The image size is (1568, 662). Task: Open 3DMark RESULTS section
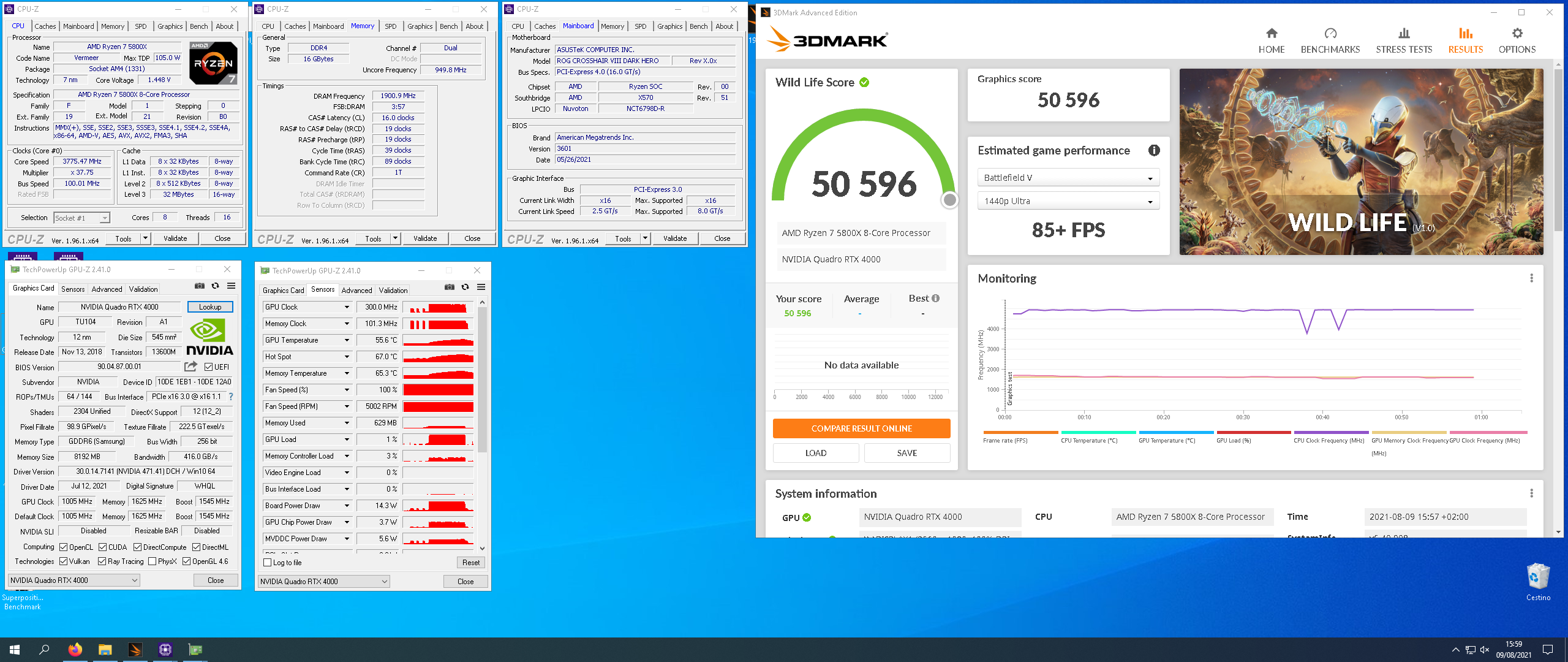[1465, 40]
